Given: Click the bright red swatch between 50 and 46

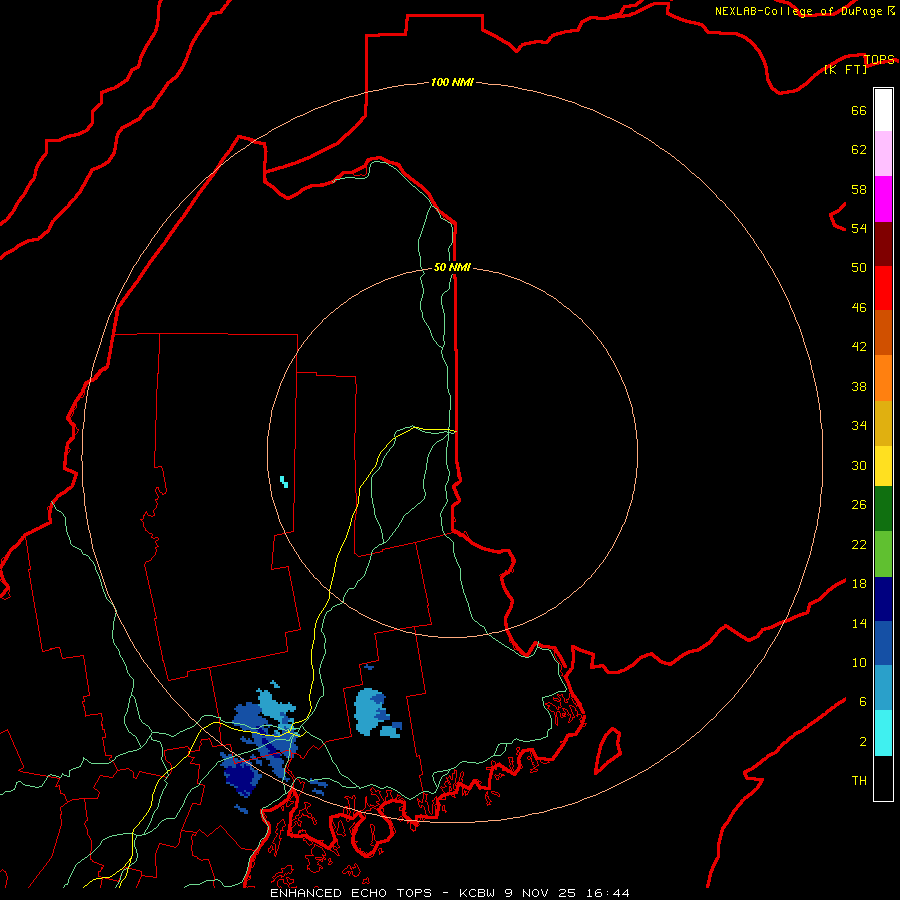Looking at the screenshot, I should click(x=883, y=288).
